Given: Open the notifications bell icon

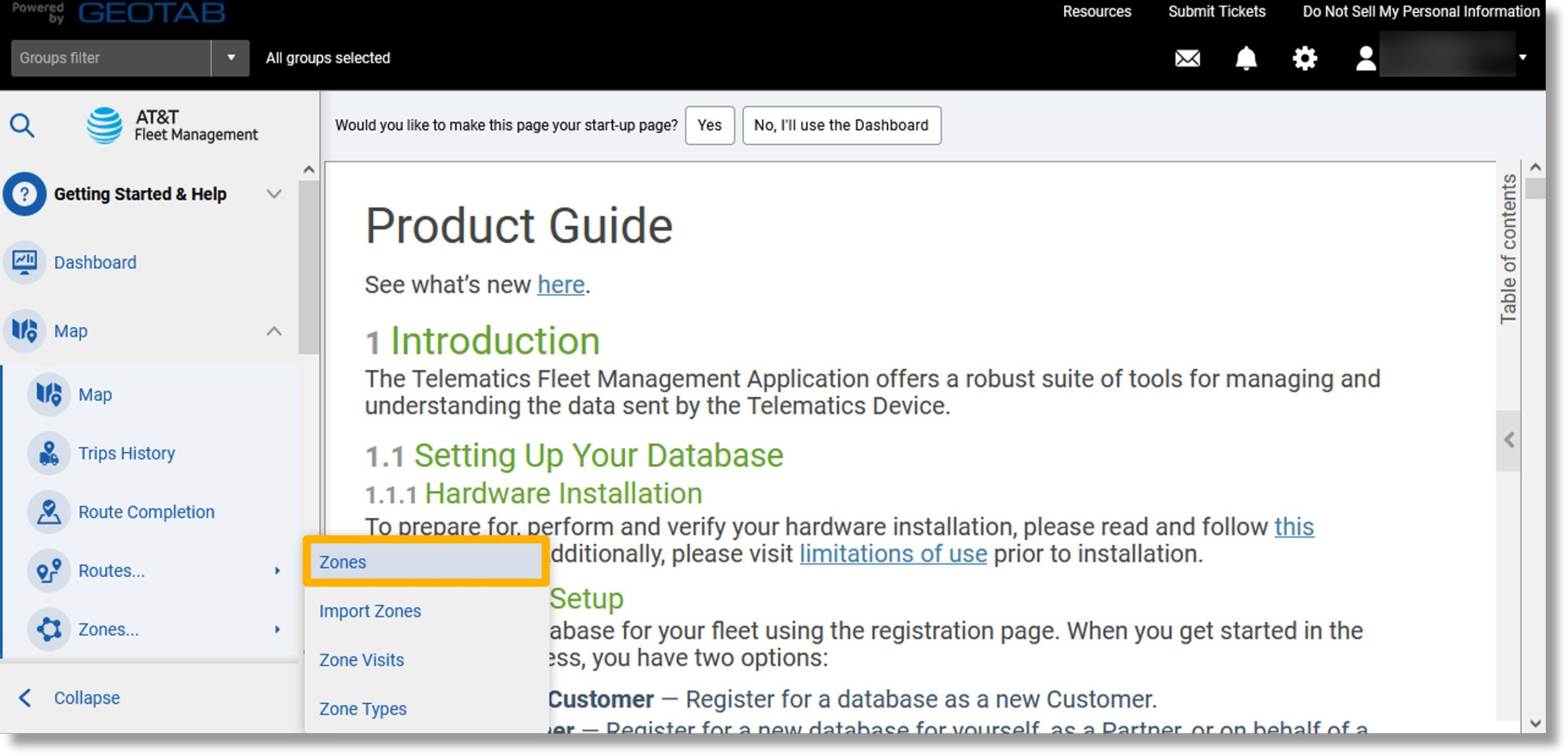Looking at the screenshot, I should [x=1246, y=58].
